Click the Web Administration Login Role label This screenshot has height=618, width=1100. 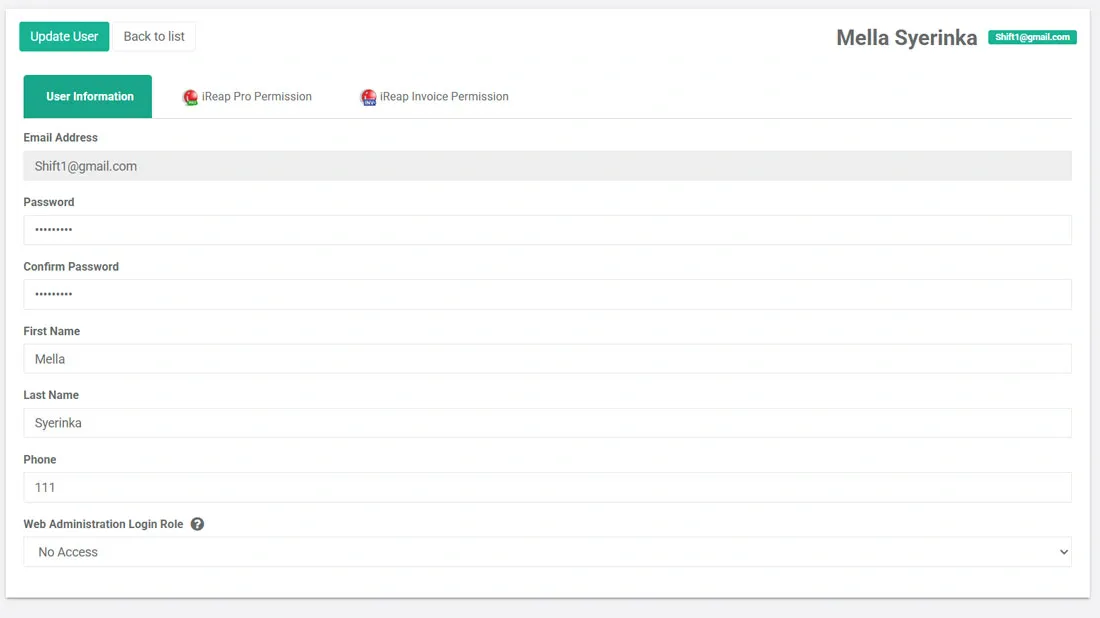(x=103, y=523)
